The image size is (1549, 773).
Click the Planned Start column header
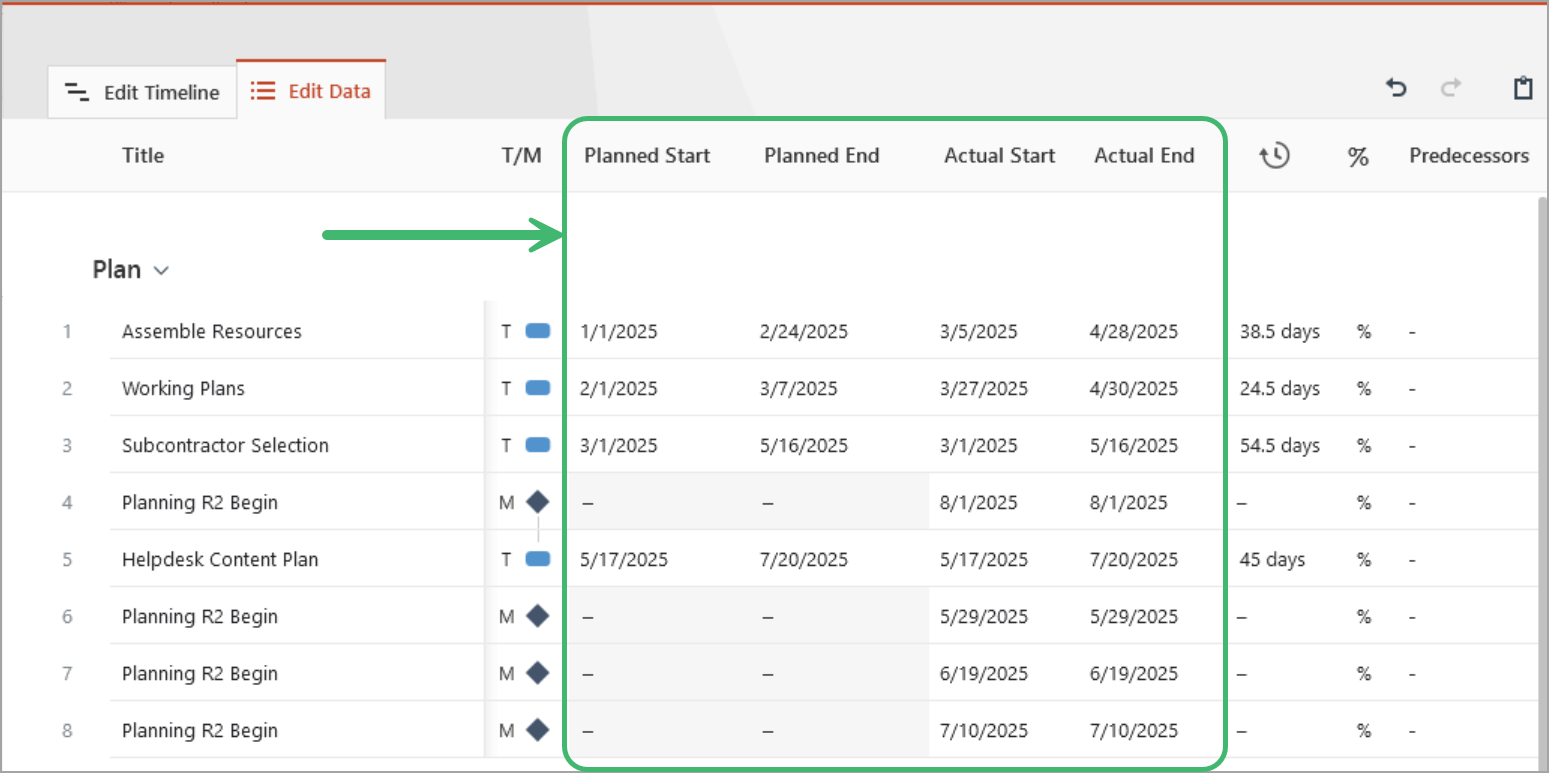[646, 156]
